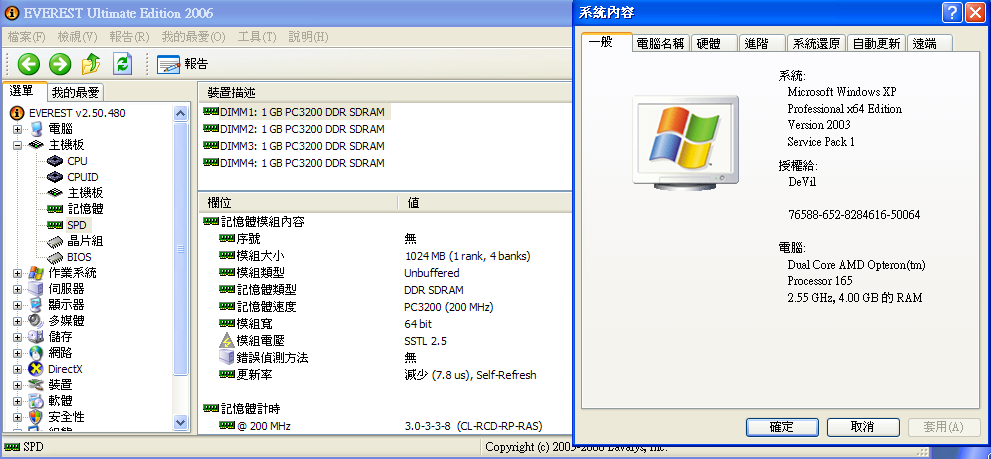The width and height of the screenshot is (991, 459).
Task: Select CPUID node in the sidebar
Action: click(x=82, y=177)
